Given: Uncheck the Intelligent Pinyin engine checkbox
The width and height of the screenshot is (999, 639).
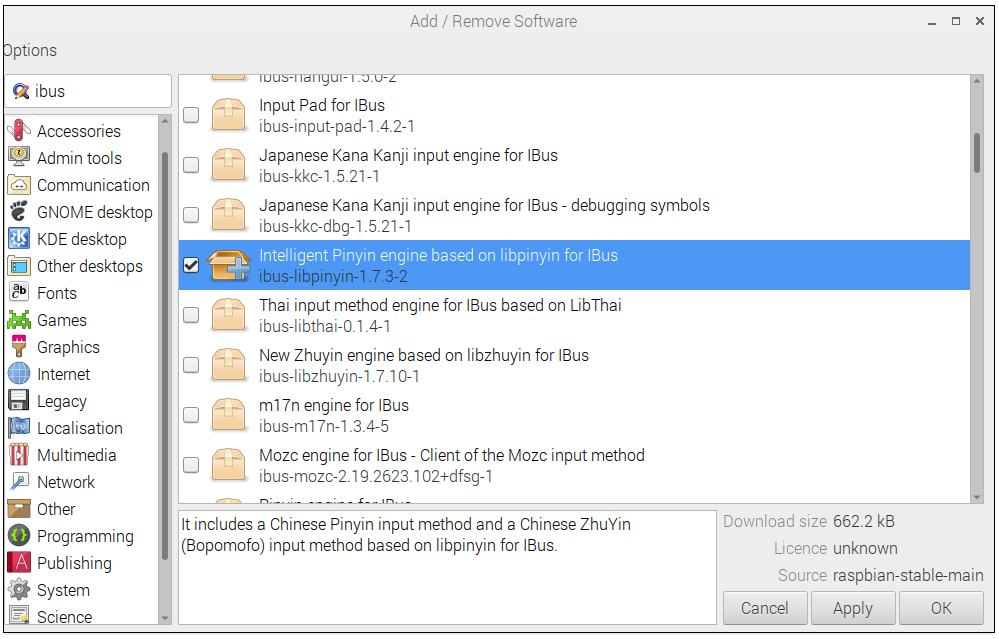Looking at the screenshot, I should [191, 265].
